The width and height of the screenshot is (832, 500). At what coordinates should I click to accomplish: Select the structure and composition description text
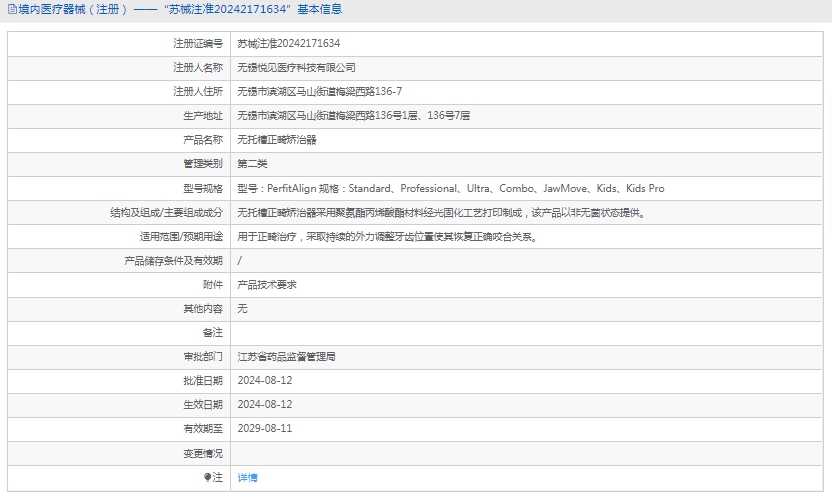tap(441, 213)
